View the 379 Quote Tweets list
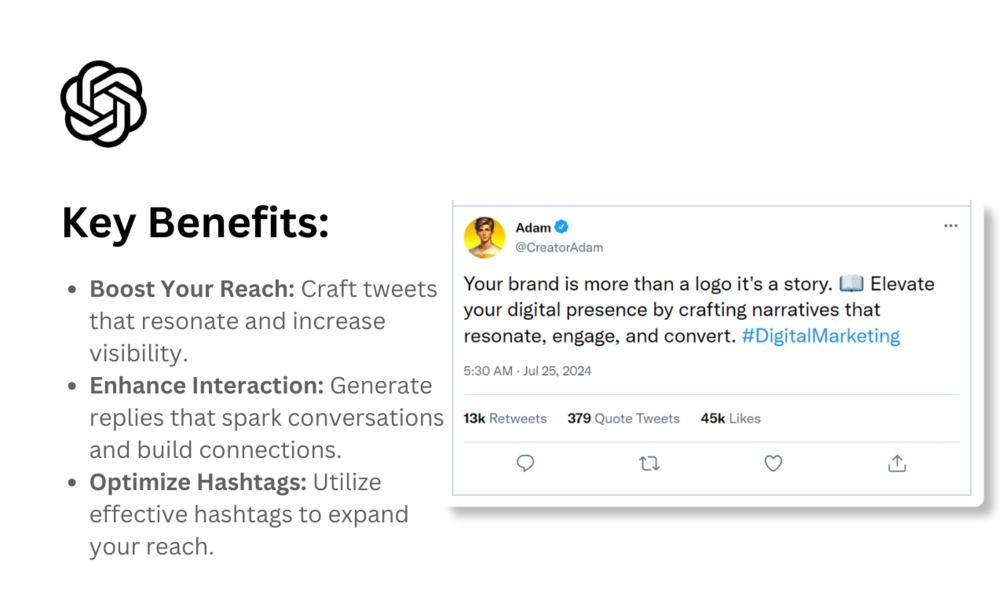This screenshot has height=604, width=1005. (x=623, y=419)
